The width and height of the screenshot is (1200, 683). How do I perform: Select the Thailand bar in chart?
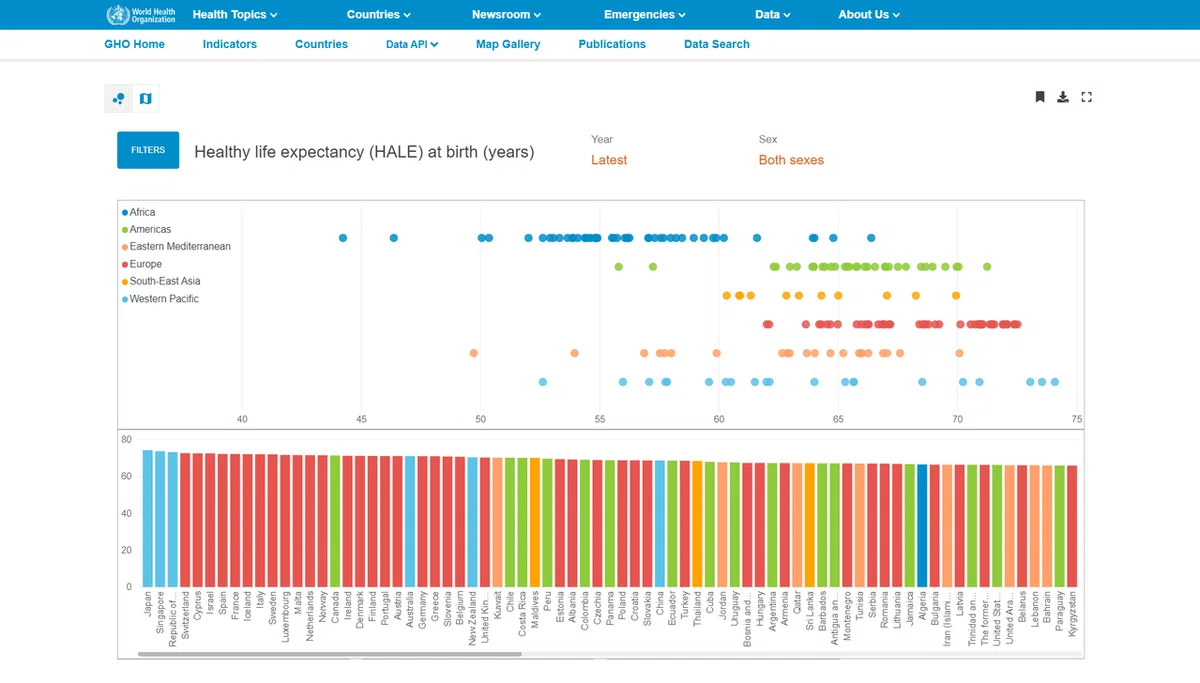tap(697, 523)
